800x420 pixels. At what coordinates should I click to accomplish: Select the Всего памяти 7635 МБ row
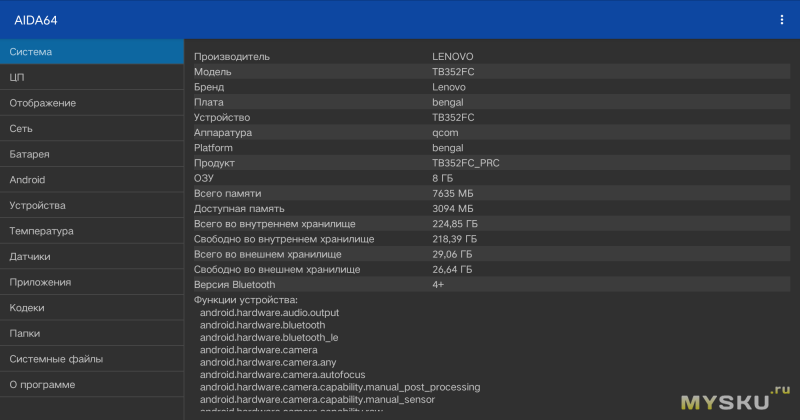[x=491, y=193]
